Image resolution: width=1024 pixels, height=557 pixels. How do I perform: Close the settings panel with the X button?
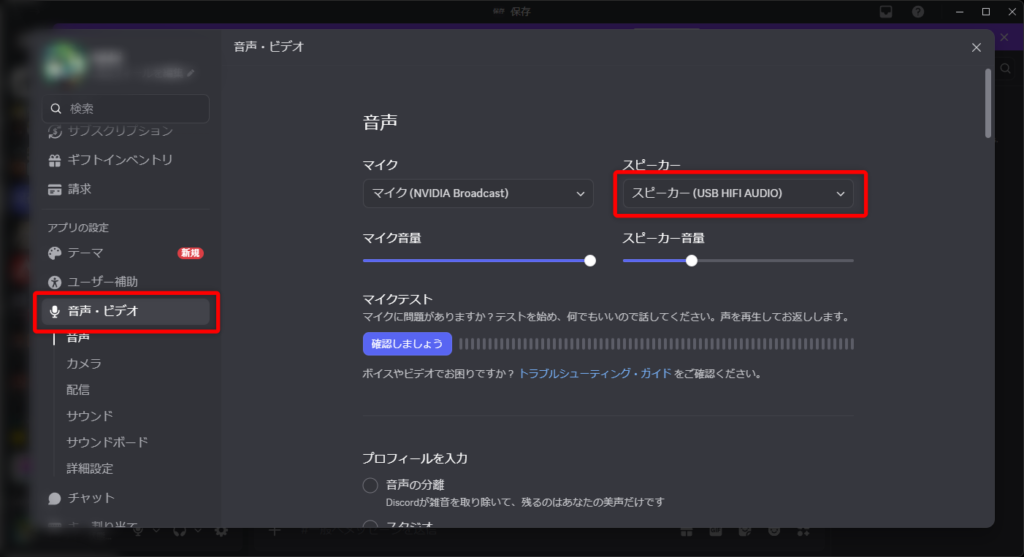976,47
